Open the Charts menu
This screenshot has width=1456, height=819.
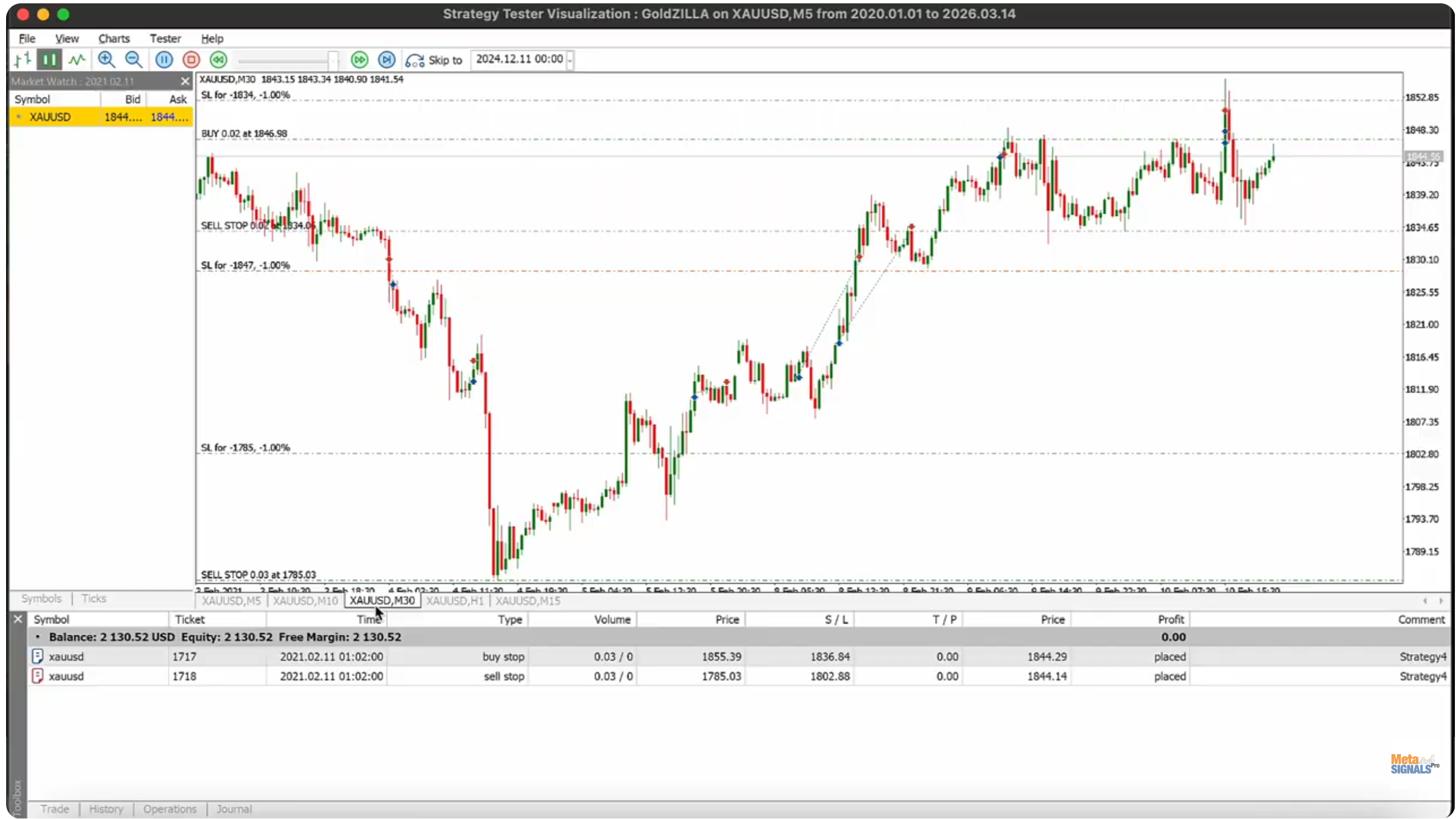click(114, 38)
